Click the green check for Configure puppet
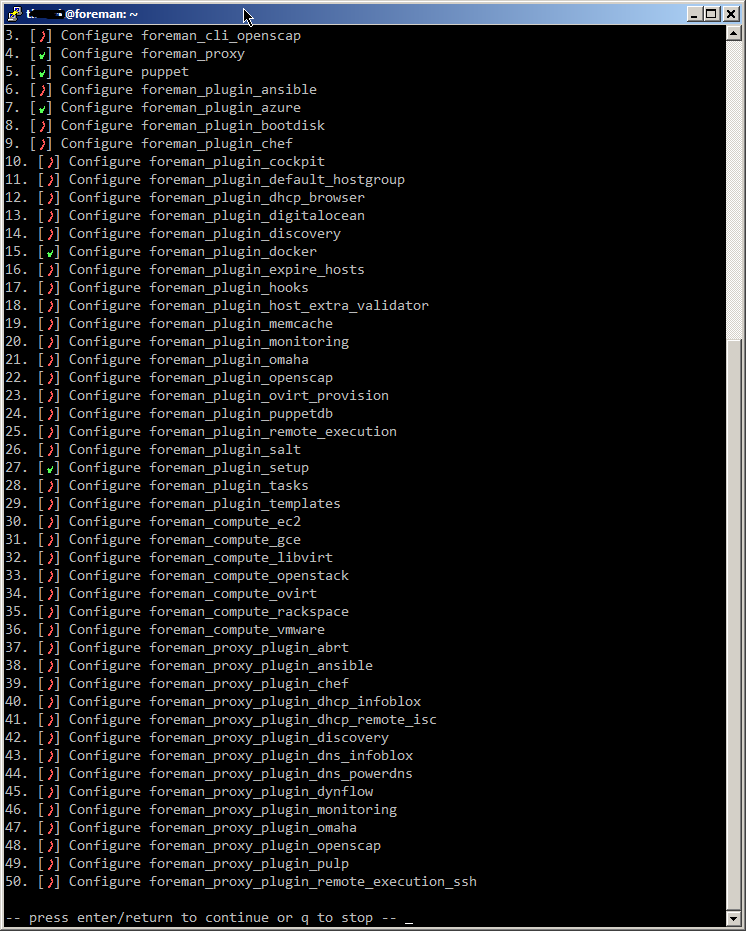 [42, 72]
